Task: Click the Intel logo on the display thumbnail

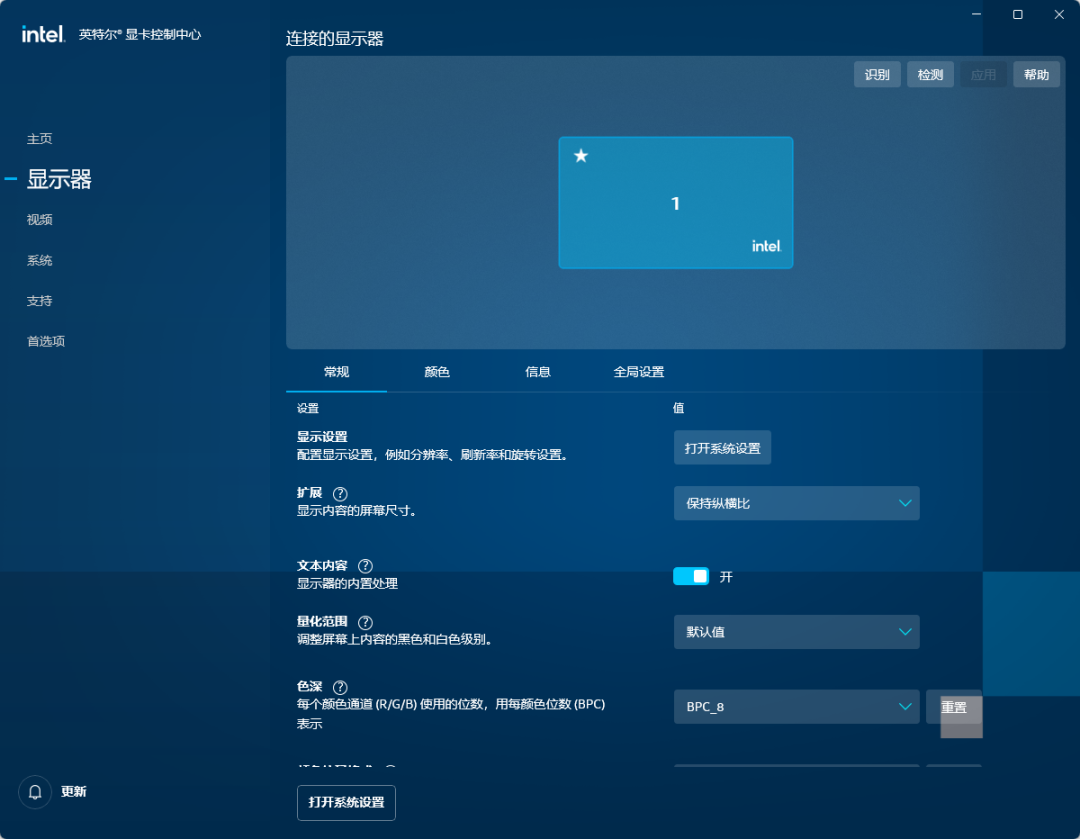Action: 766,246
